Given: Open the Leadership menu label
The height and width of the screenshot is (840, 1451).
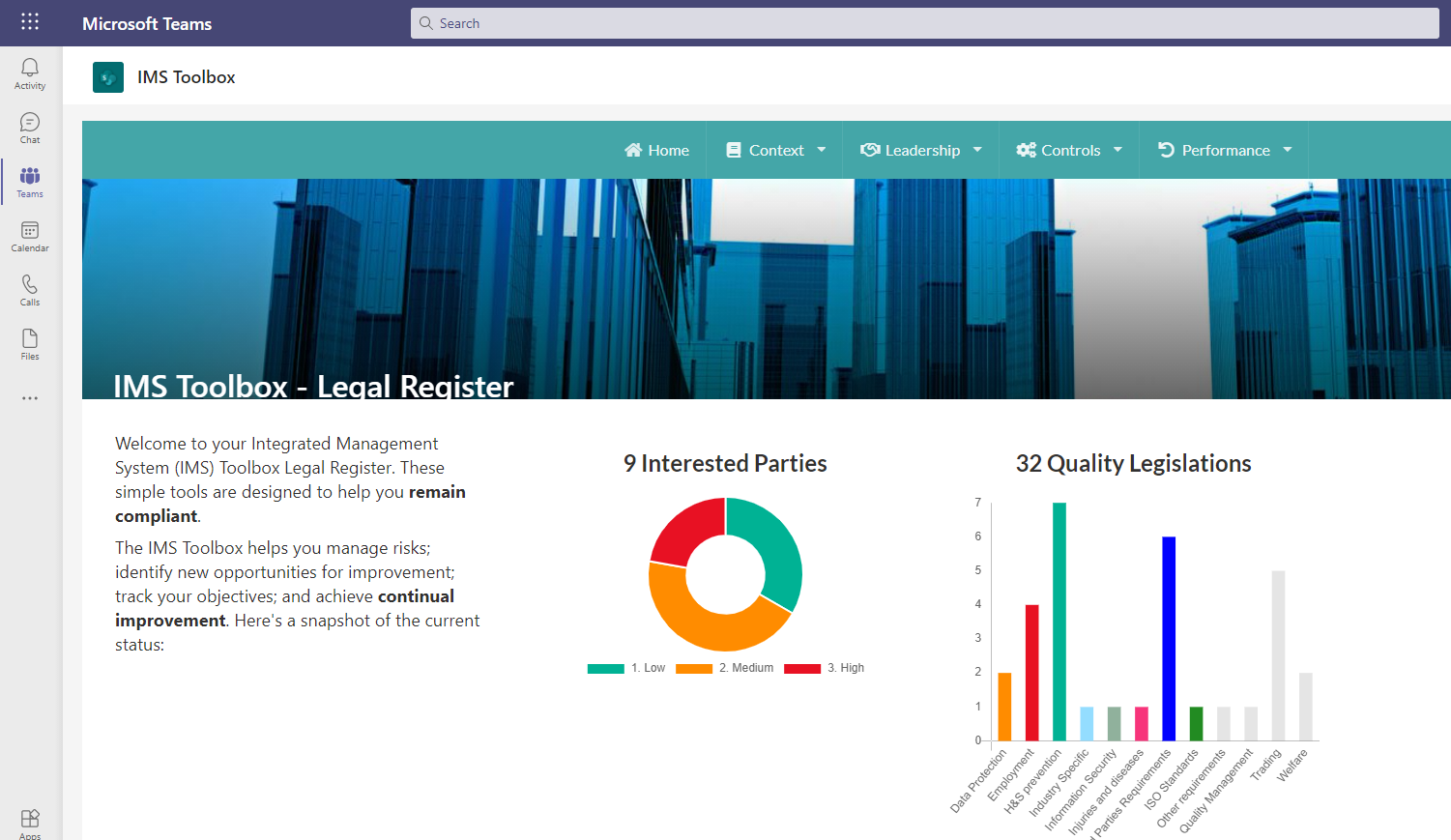Looking at the screenshot, I should (x=922, y=150).
